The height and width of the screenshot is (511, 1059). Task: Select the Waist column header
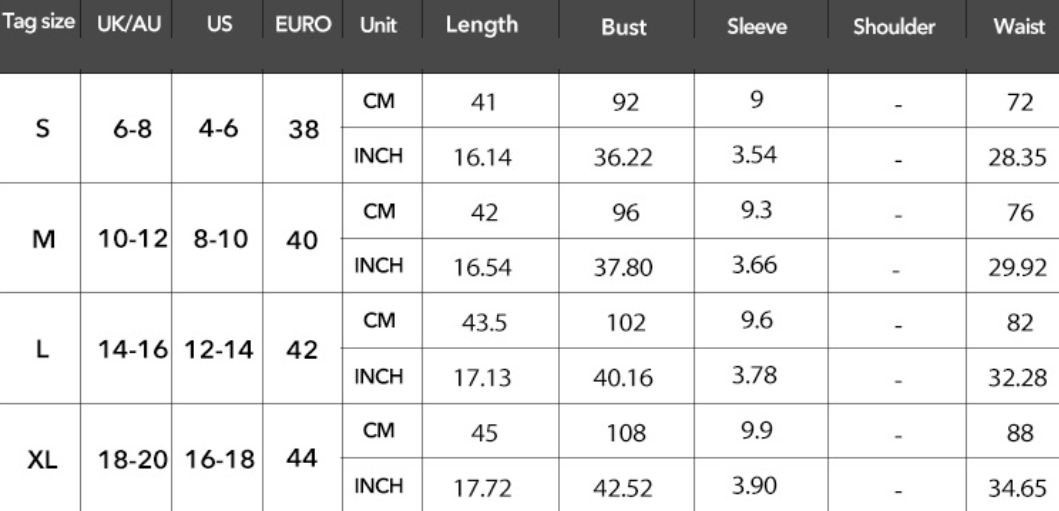pos(1019,27)
